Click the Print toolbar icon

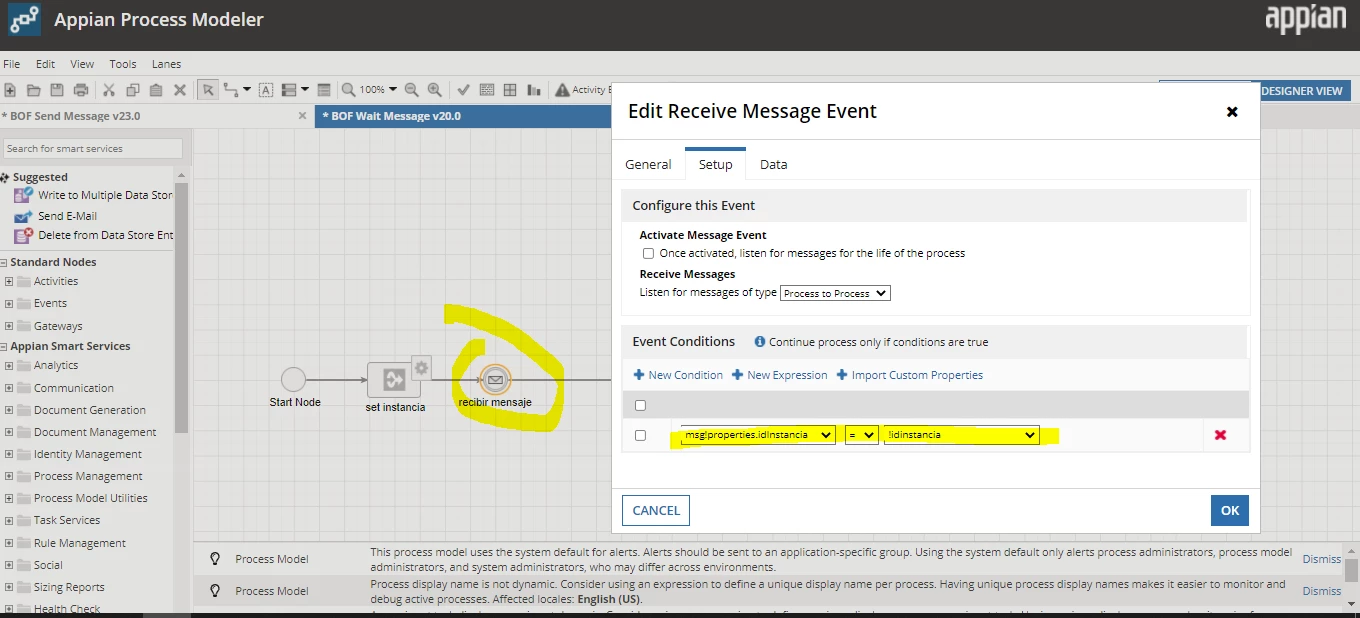point(81,90)
